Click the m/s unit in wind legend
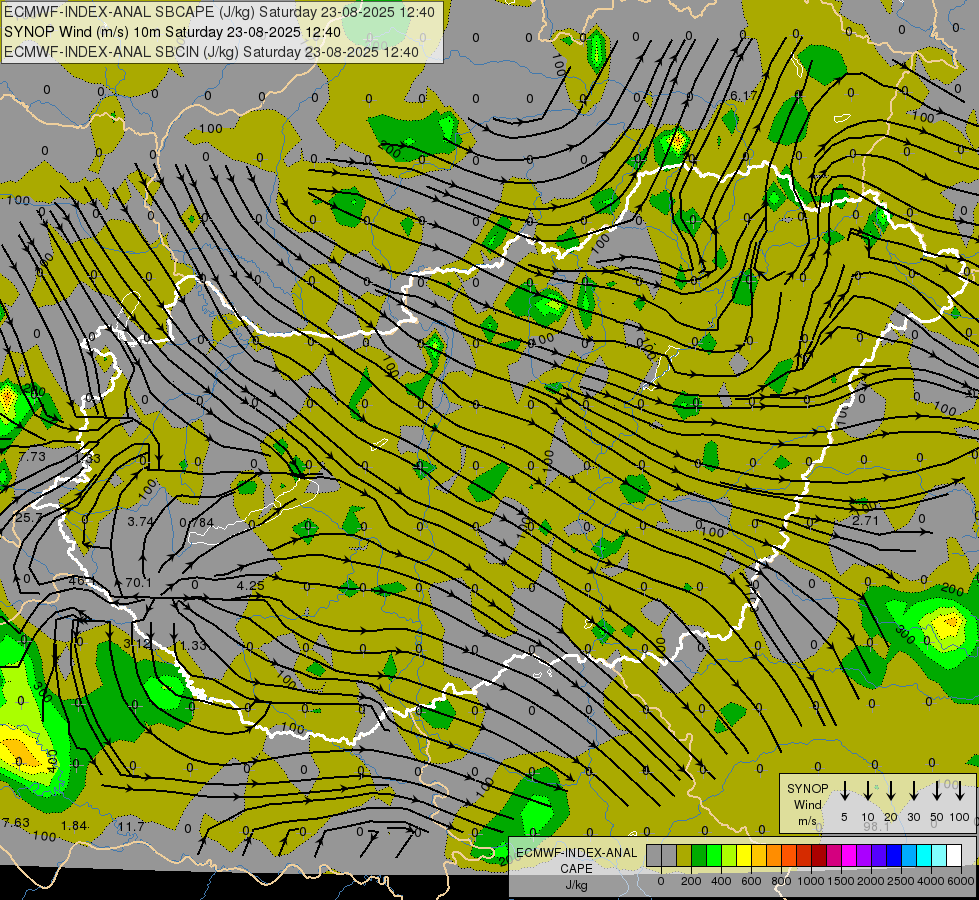 [x=807, y=821]
